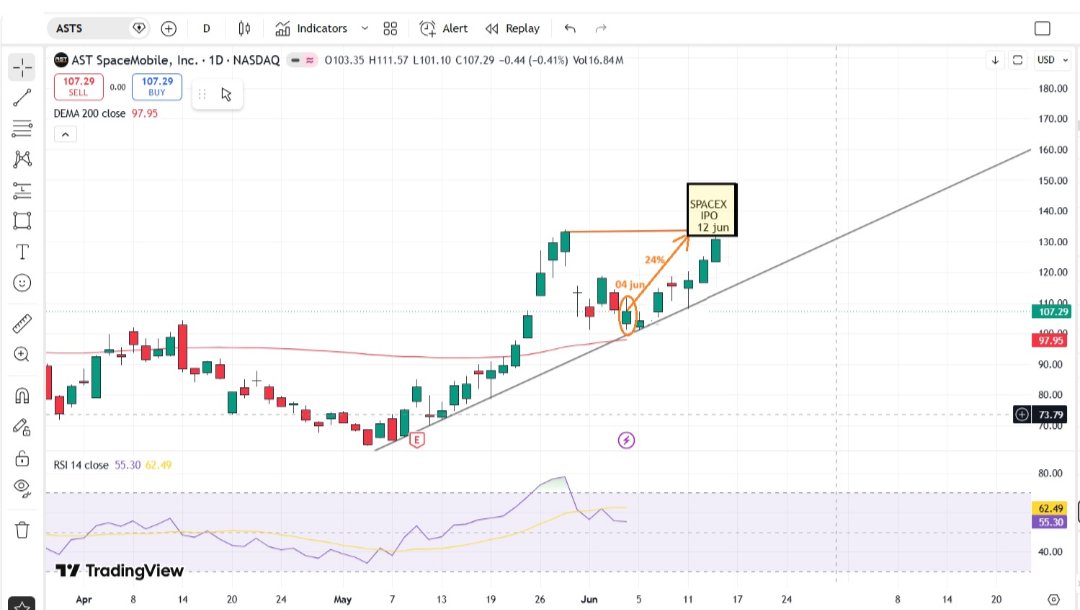Redo the last chart action
The width and height of the screenshot is (1080, 610).
601,28
